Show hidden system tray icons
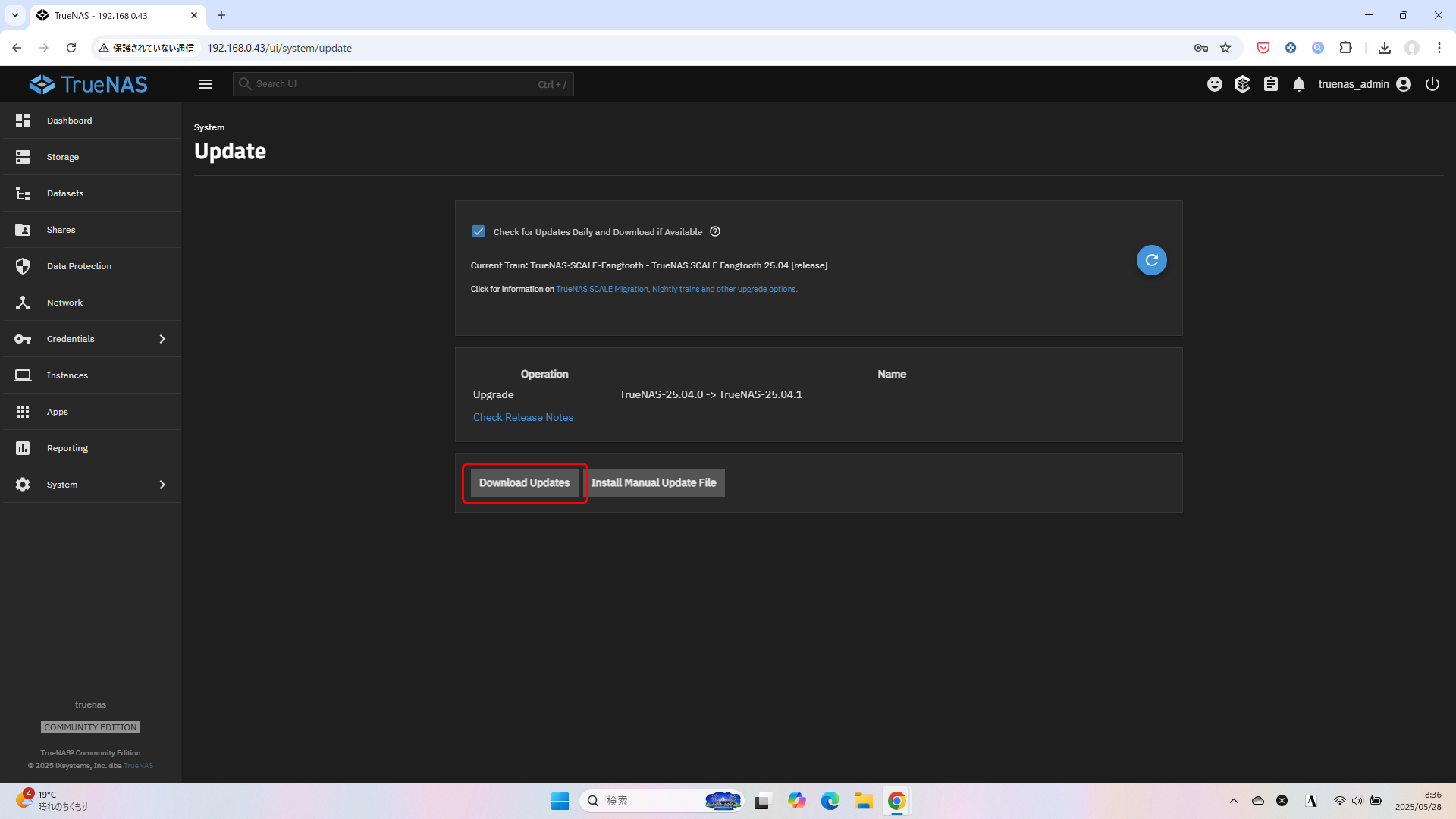Viewport: 1456px width, 819px height. 1234,801
